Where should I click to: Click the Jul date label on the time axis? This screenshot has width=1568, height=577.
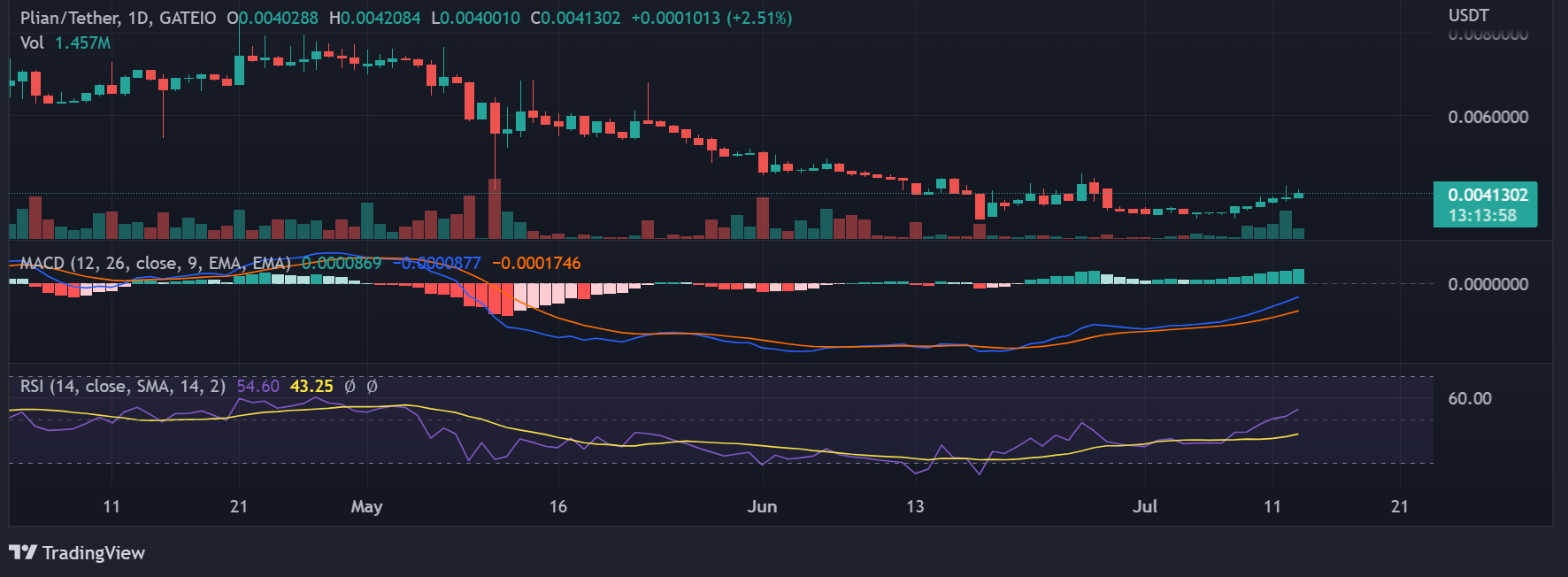1145,506
